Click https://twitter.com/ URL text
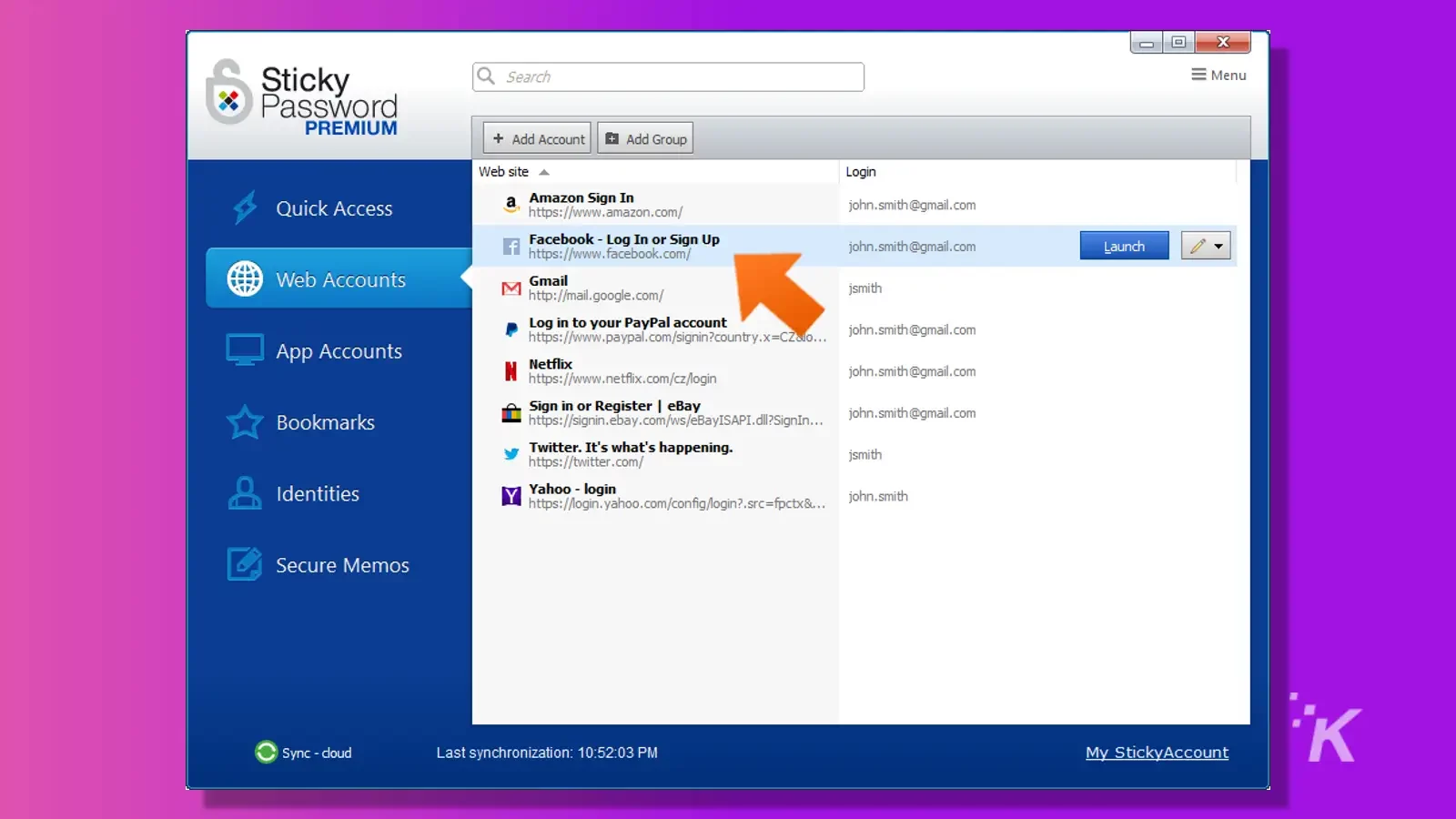1456x819 pixels. (x=586, y=462)
